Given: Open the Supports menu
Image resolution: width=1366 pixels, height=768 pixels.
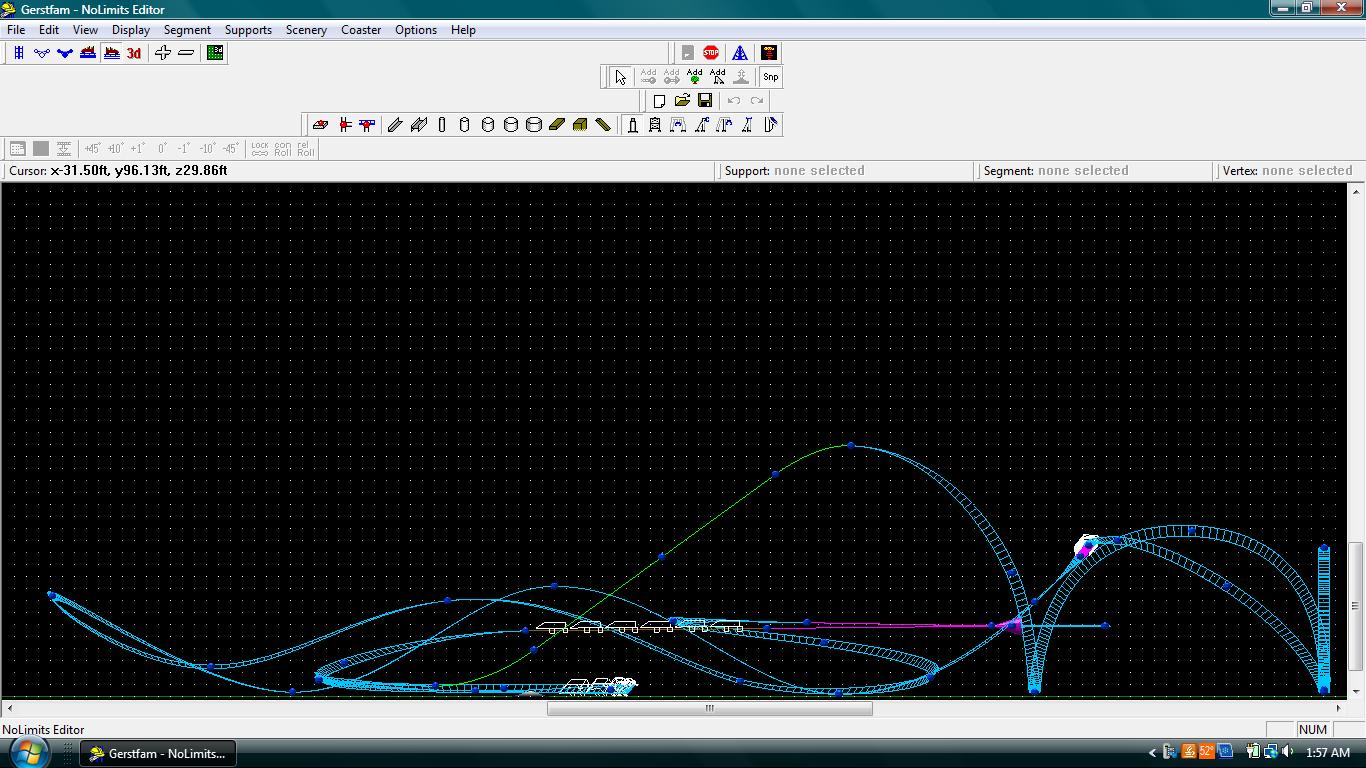Looking at the screenshot, I should 248,30.
